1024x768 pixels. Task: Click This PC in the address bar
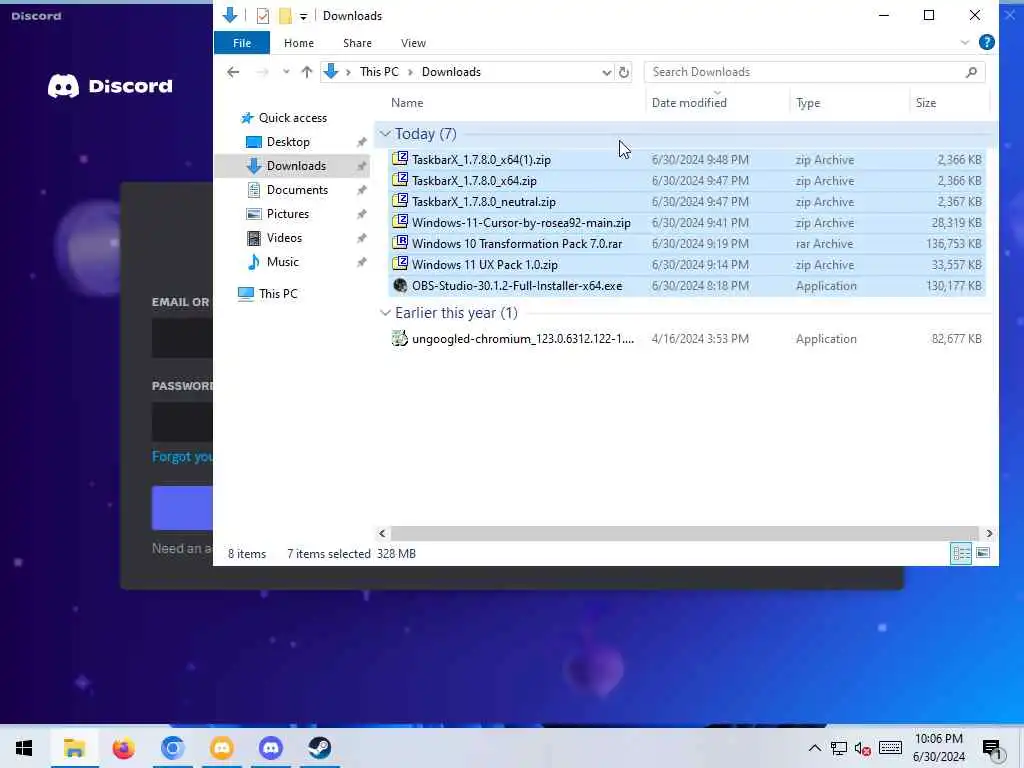[379, 72]
